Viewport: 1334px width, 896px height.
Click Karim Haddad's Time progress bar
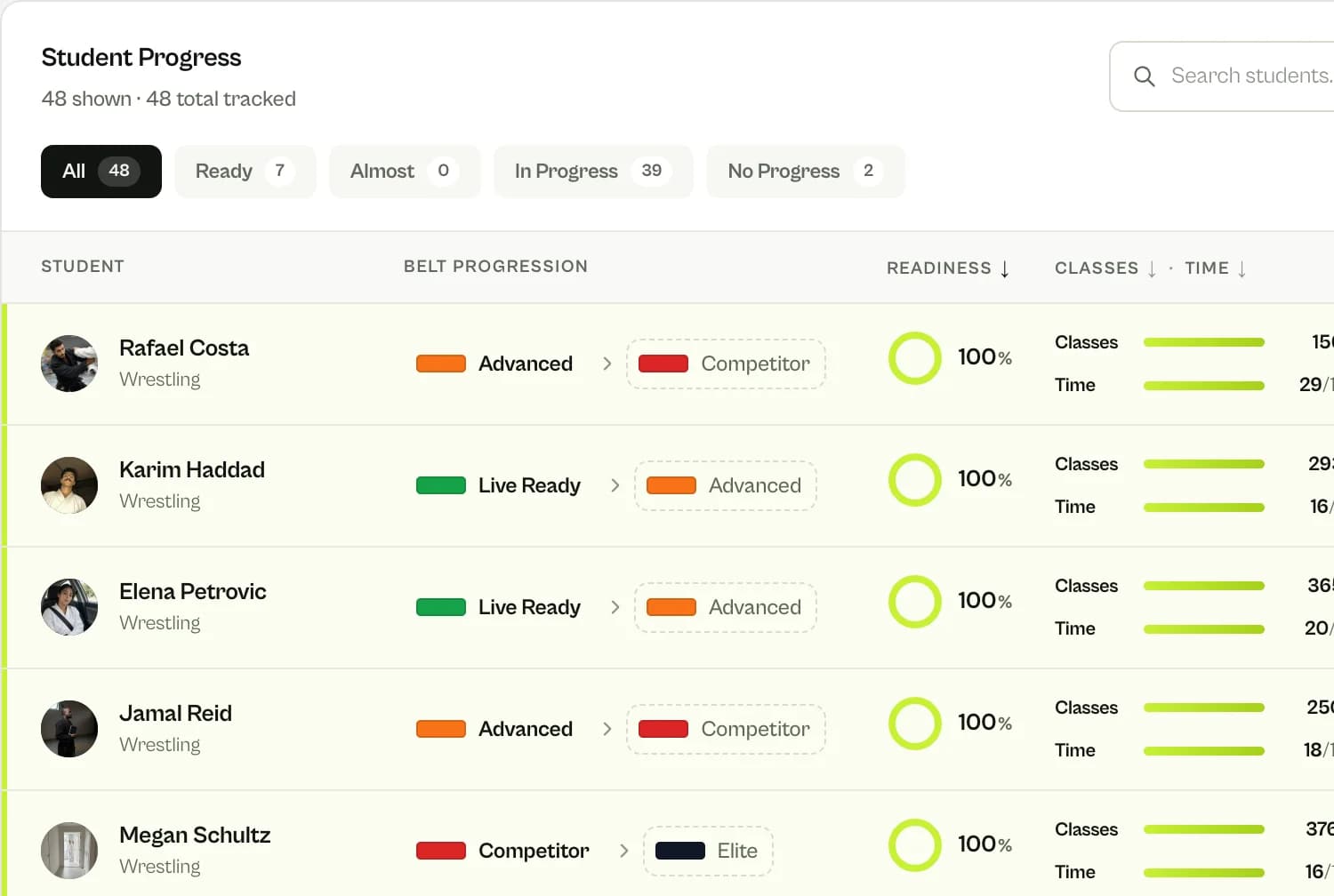(x=1204, y=508)
